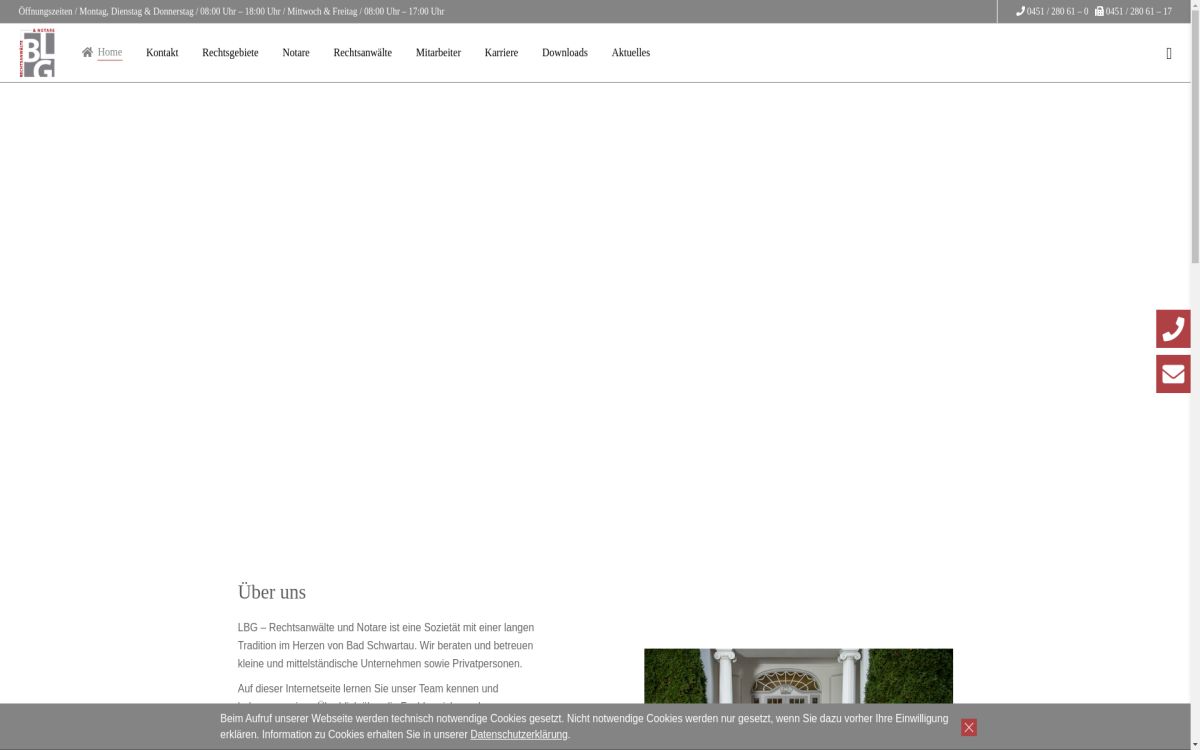Open the Kontakt menu item
The height and width of the screenshot is (750, 1200).
tap(162, 53)
